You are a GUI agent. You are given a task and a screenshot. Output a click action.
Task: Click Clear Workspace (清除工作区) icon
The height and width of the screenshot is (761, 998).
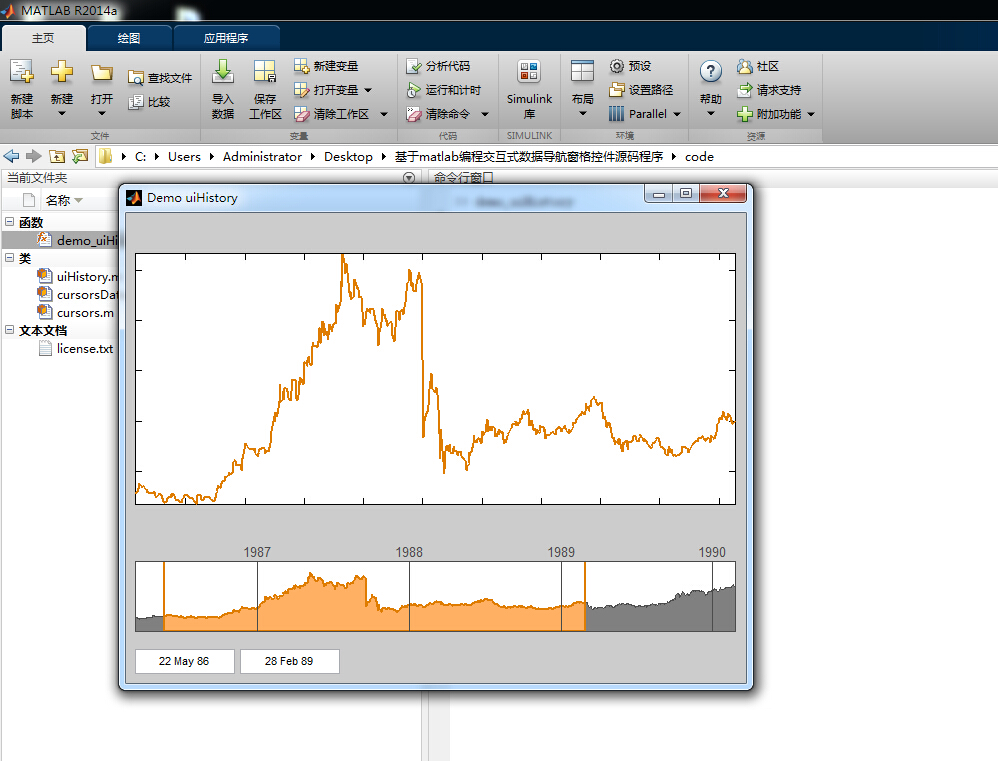tap(302, 114)
